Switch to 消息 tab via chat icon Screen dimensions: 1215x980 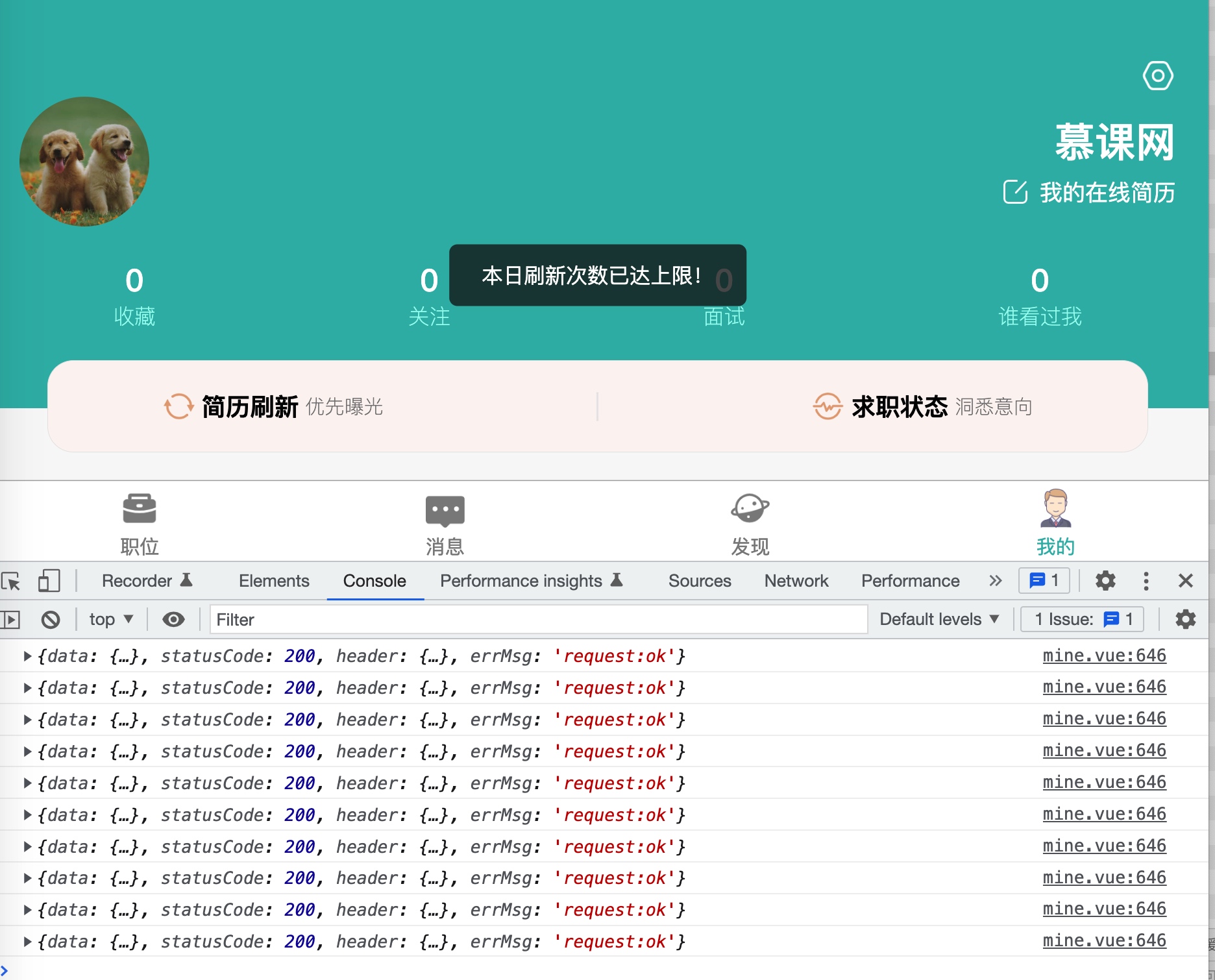click(445, 511)
